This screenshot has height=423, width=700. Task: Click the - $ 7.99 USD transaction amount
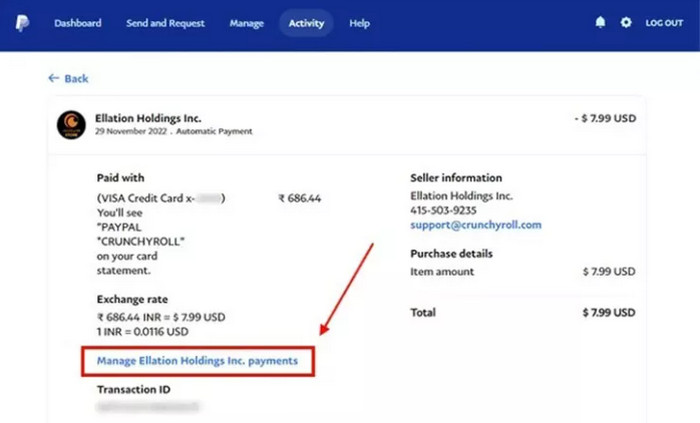click(605, 118)
